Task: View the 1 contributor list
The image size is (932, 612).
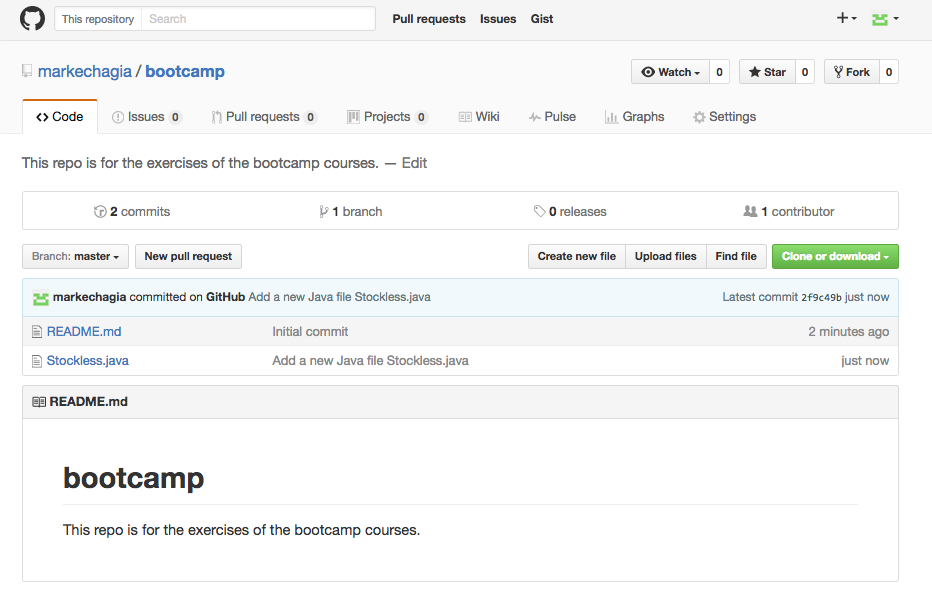Action: (x=789, y=212)
